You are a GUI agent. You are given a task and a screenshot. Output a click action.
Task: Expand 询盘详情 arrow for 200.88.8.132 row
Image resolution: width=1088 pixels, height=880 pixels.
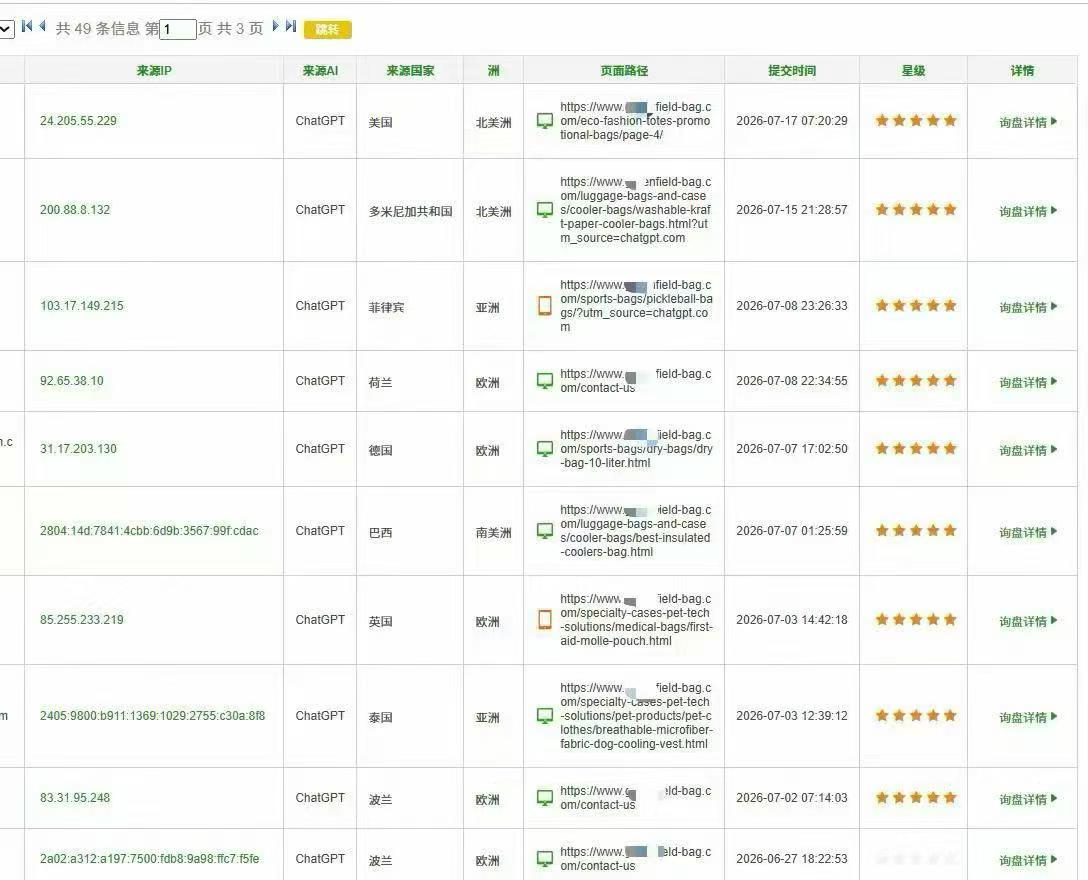pos(1053,210)
